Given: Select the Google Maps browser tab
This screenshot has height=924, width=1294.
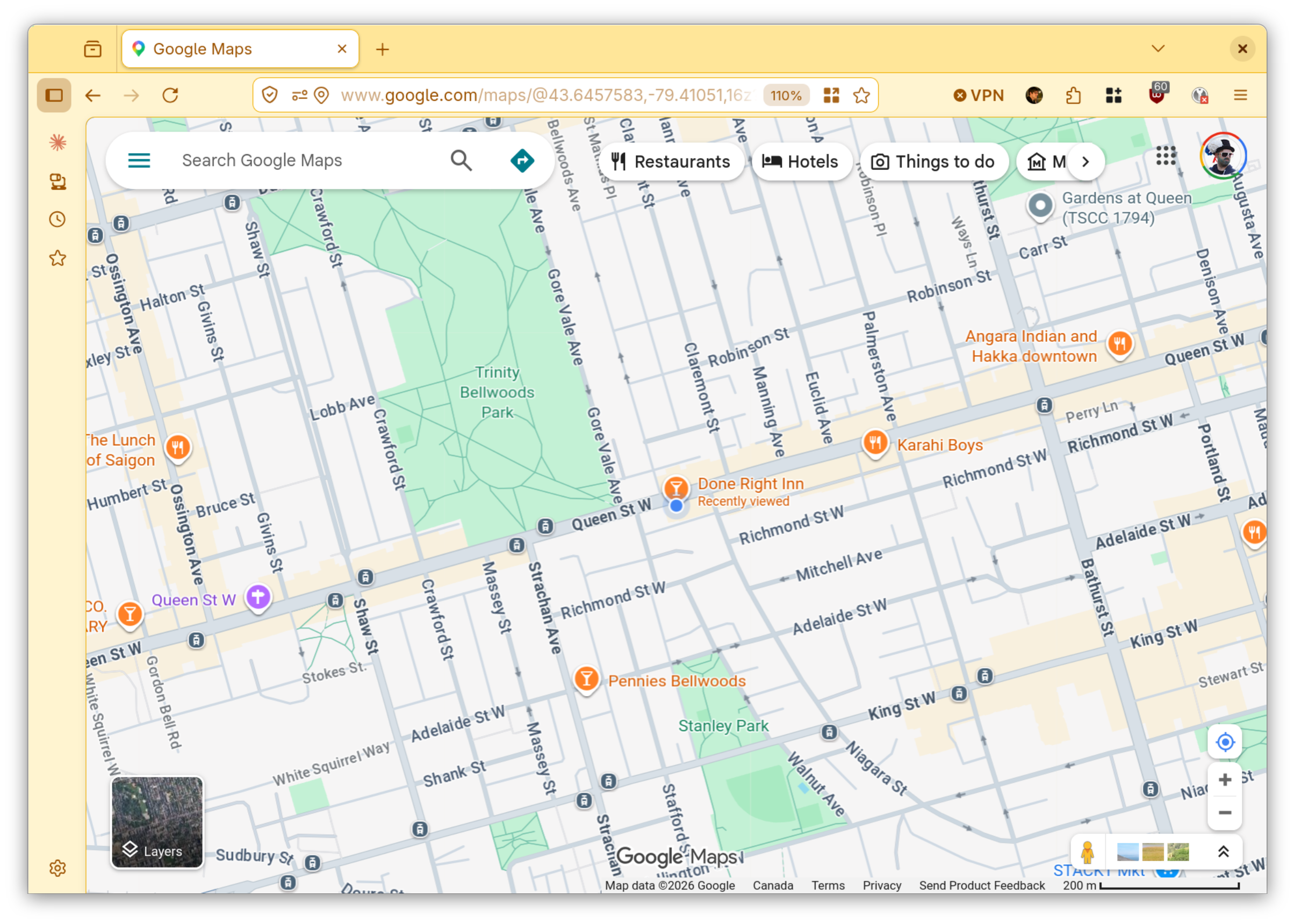Looking at the screenshot, I should click(240, 49).
